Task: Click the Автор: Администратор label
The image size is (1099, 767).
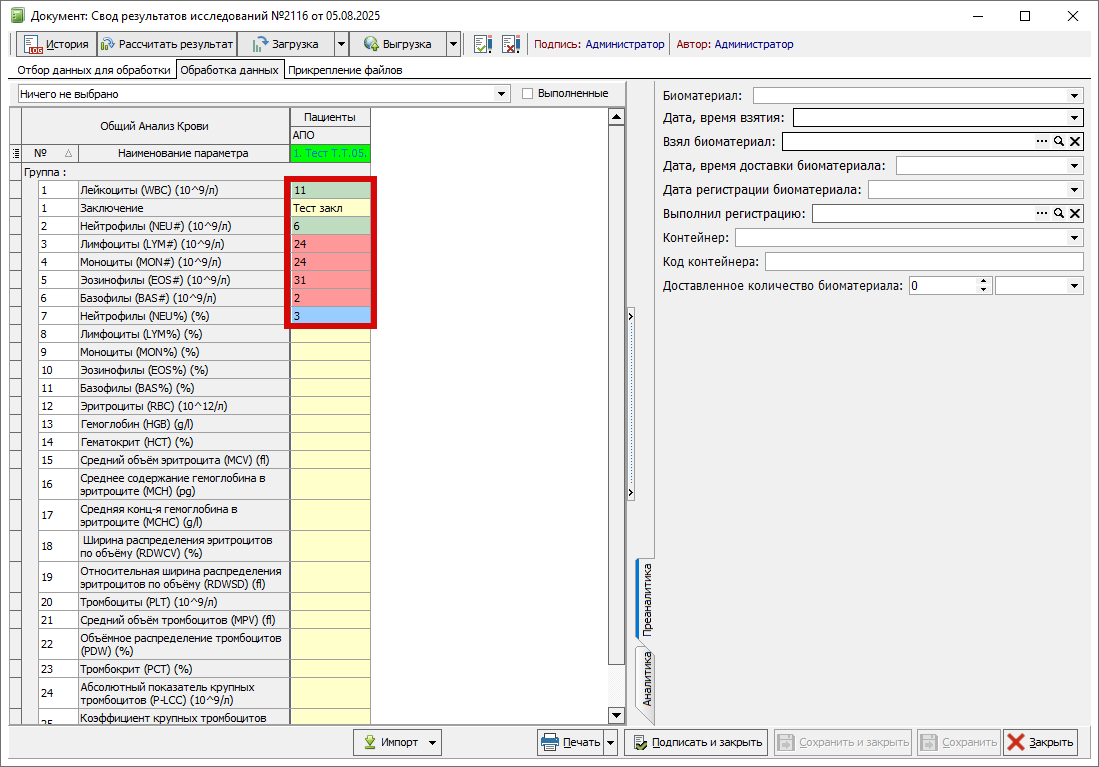Action: point(735,44)
